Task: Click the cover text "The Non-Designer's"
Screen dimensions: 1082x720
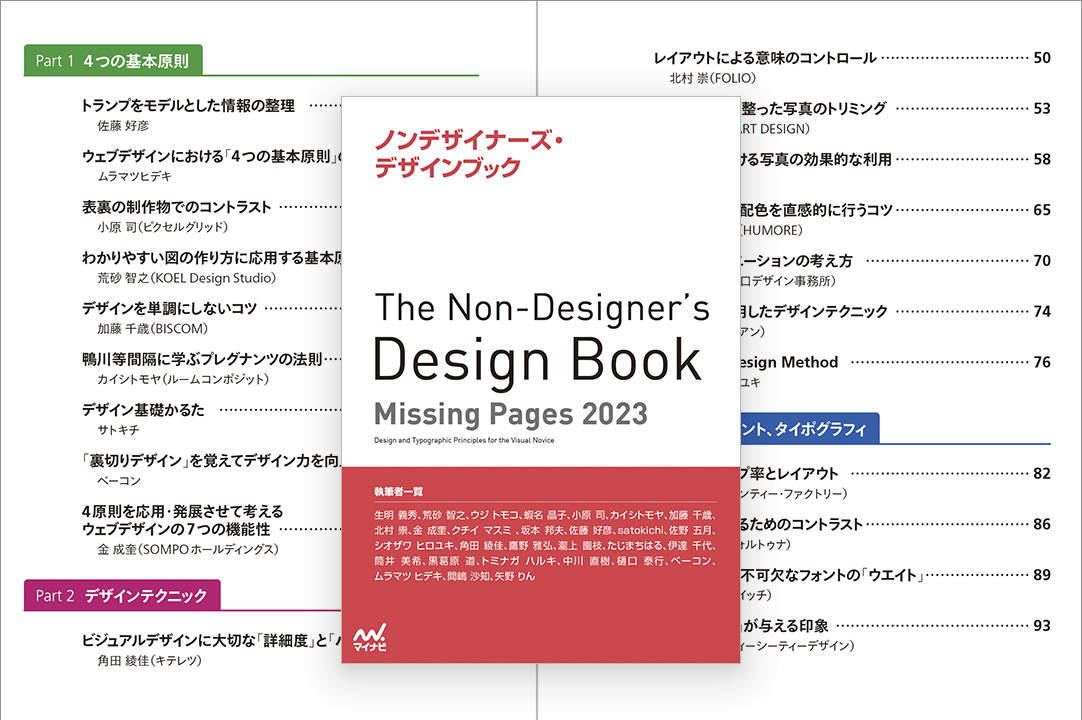Action: click(542, 307)
